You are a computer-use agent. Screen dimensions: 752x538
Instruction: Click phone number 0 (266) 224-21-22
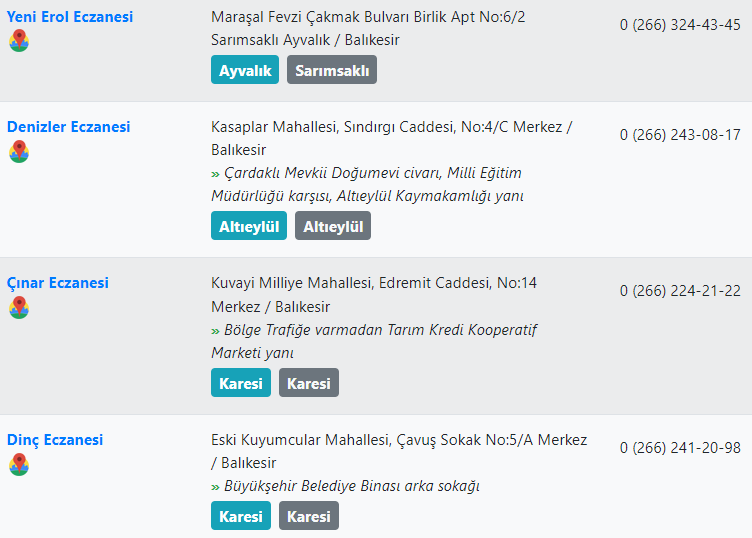680,291
